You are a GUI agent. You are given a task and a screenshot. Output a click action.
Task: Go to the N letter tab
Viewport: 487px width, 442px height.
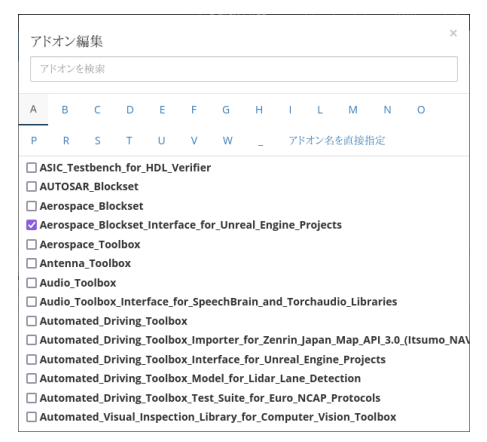coord(387,110)
